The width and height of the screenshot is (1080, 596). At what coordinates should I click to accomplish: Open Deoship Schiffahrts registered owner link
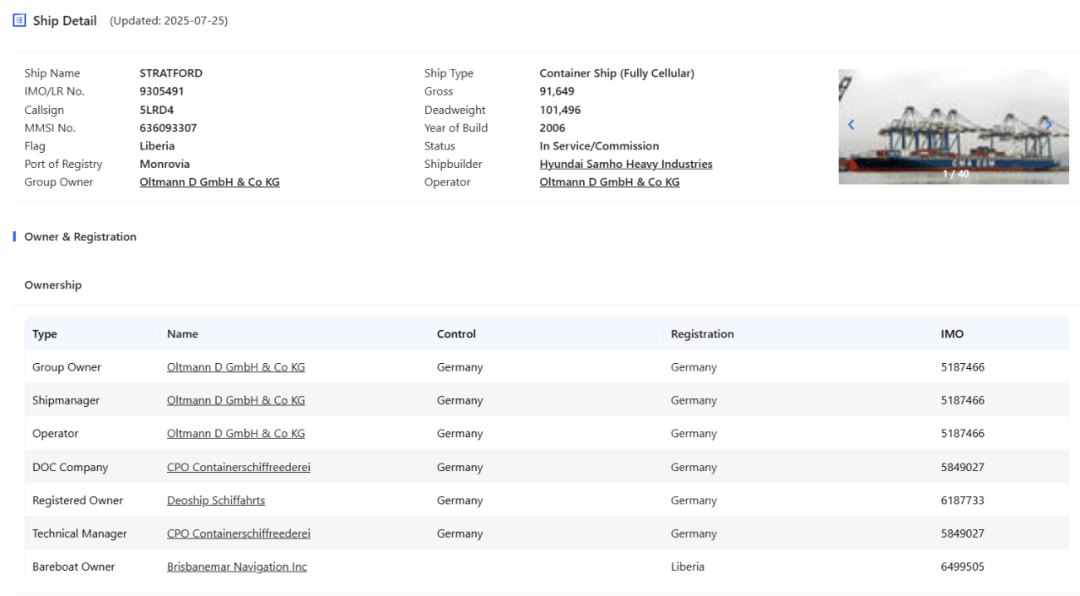point(216,500)
